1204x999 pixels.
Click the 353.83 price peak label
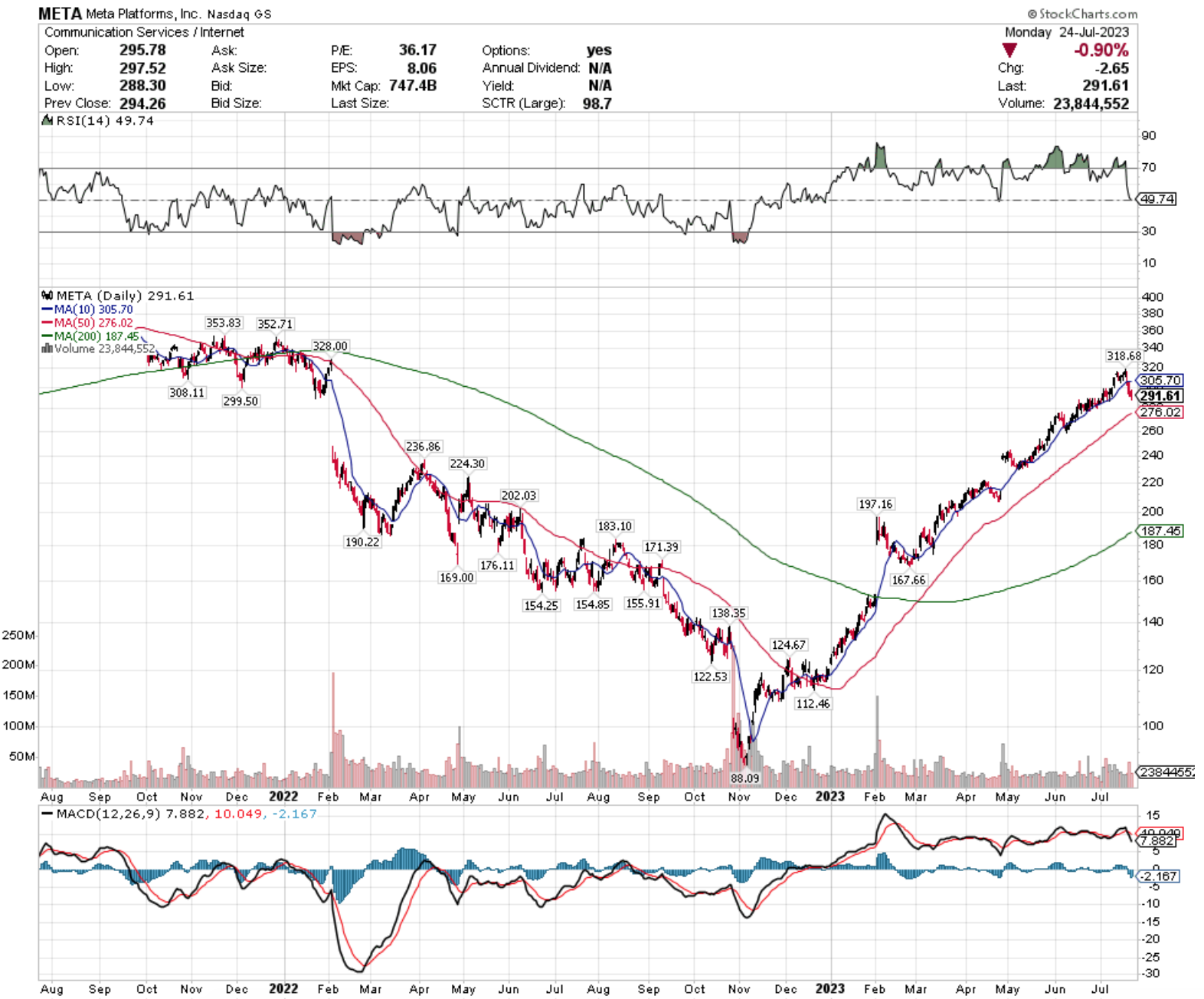point(223,323)
